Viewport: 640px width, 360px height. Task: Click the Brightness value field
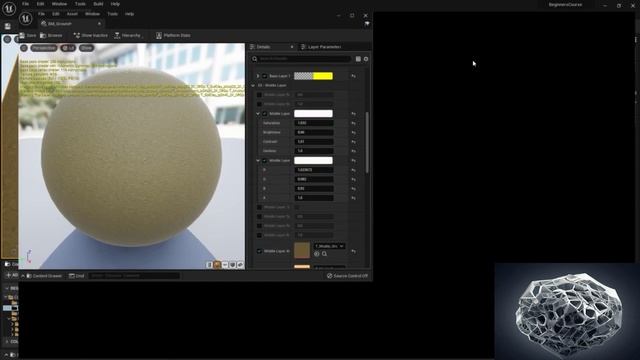[313, 132]
